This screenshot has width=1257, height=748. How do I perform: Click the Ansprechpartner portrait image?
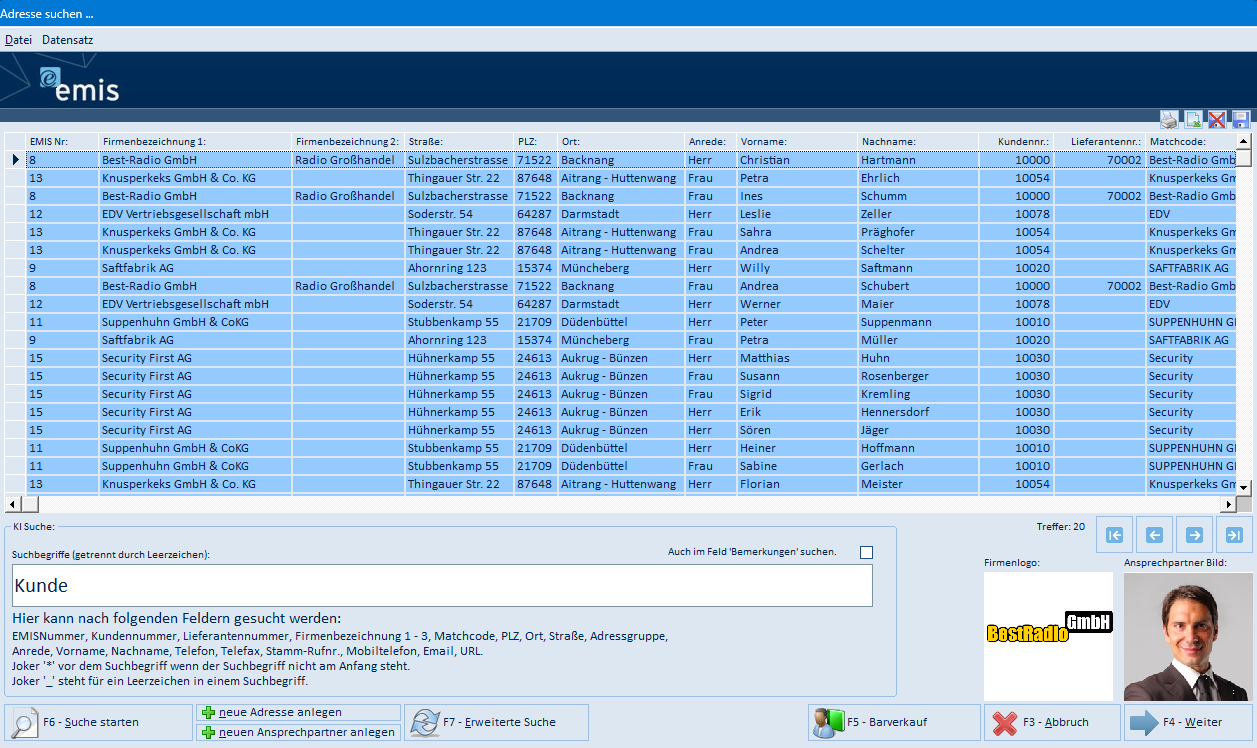tap(1188, 636)
